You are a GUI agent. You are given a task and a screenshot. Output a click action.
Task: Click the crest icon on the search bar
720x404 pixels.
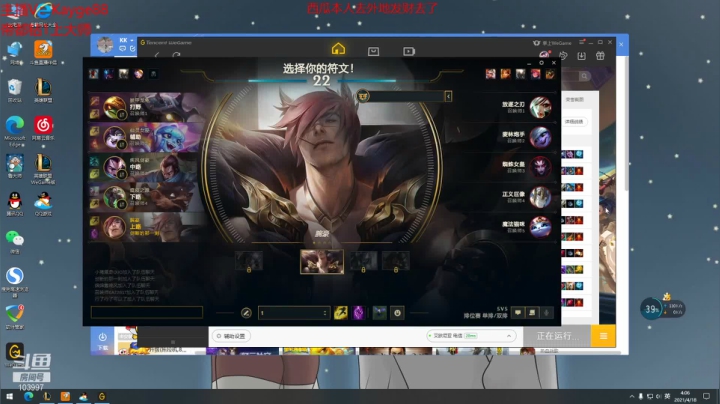click(x=363, y=96)
